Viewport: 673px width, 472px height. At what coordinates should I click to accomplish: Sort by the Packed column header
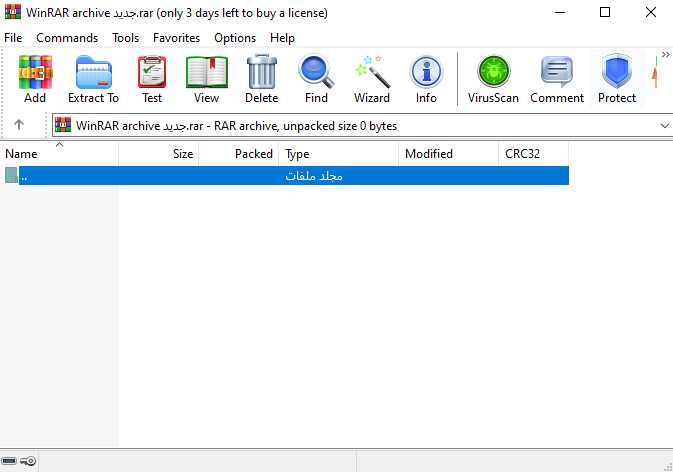point(239,154)
